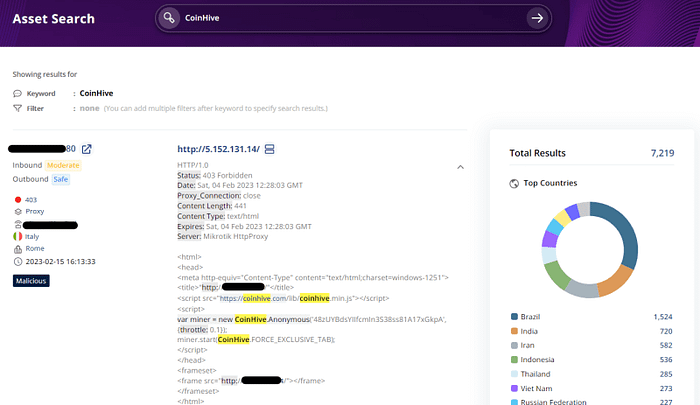
Task: Click the Filter funnel icon
Action: pos(17,108)
